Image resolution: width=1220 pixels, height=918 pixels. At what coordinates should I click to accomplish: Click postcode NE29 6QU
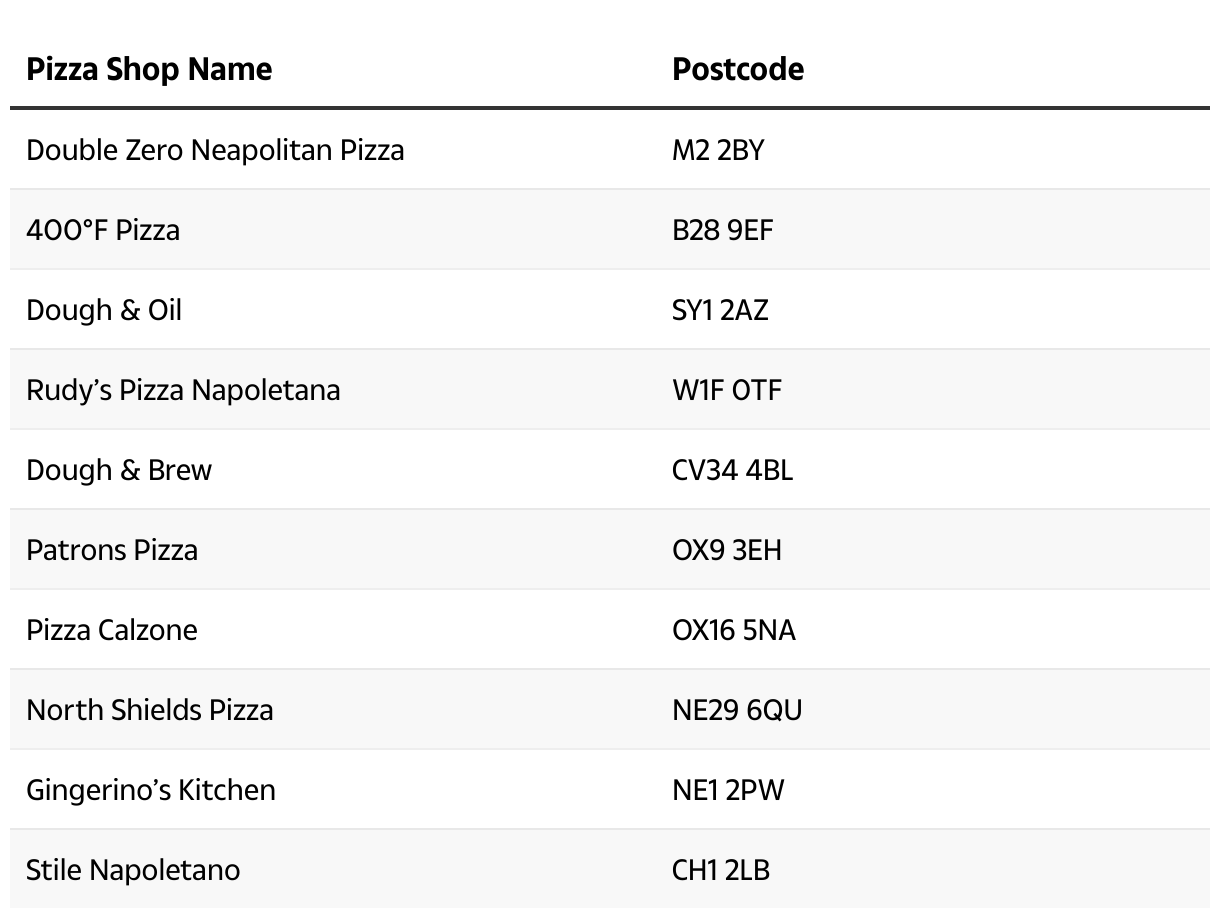pyautogui.click(x=737, y=710)
